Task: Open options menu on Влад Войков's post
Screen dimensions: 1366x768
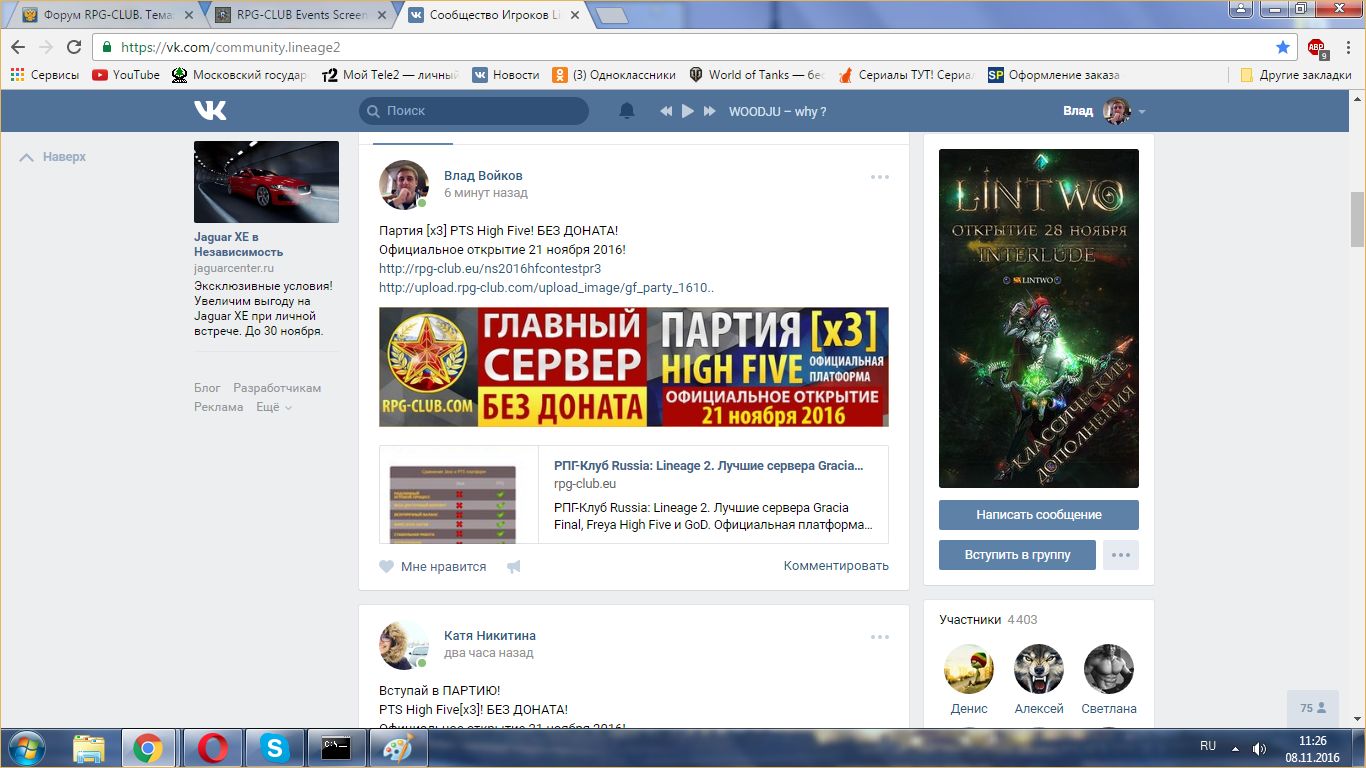Action: (x=880, y=177)
